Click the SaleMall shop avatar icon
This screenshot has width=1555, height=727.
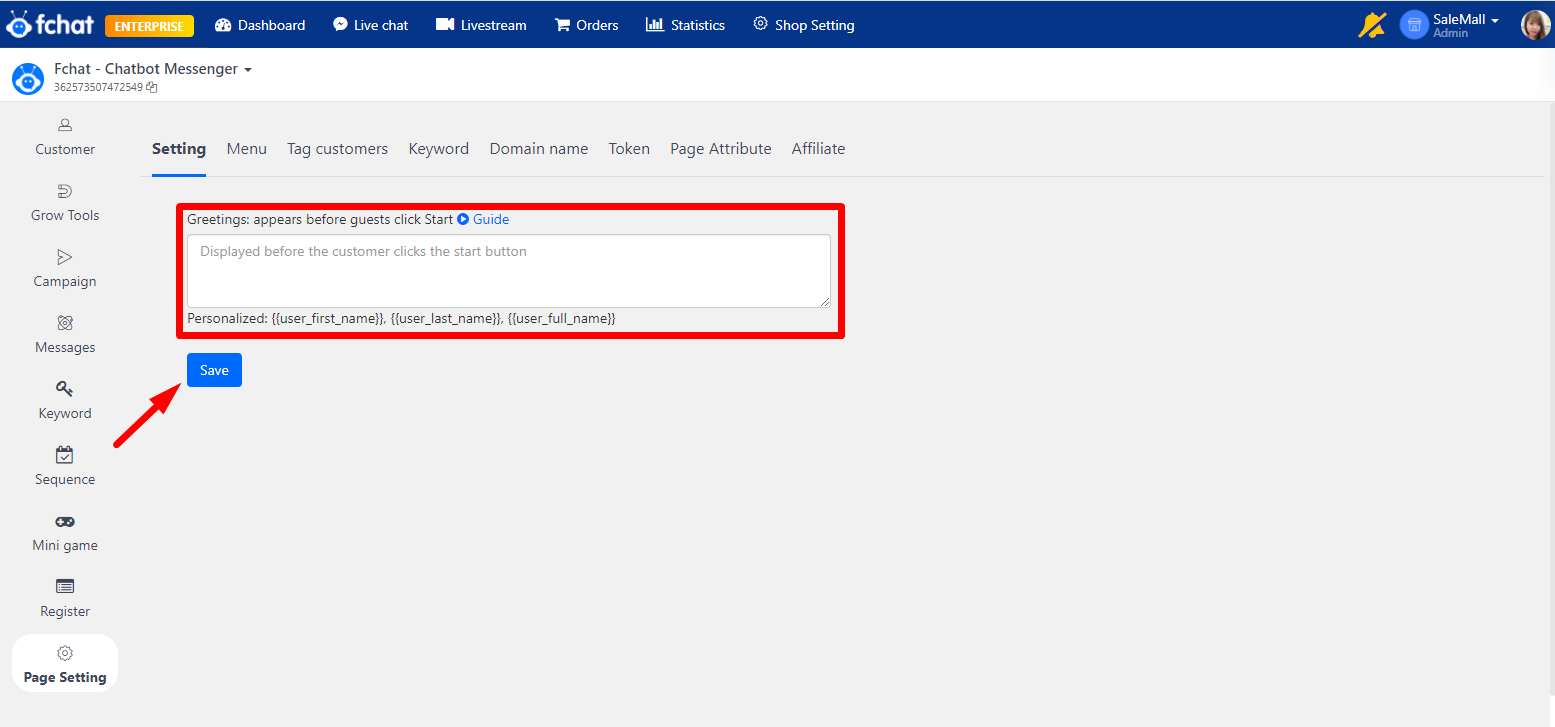point(1414,25)
